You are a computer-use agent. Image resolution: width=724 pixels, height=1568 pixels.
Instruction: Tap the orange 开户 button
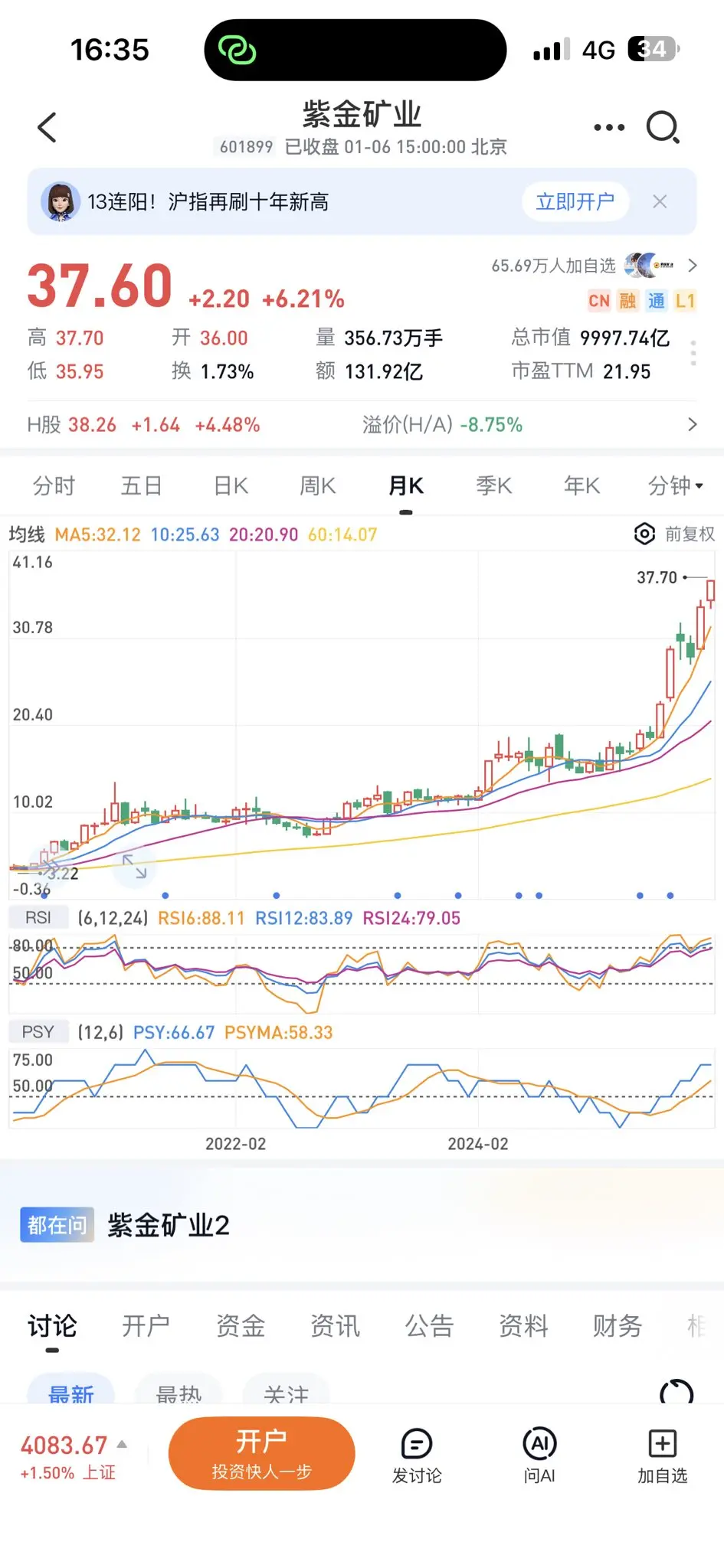(262, 1453)
